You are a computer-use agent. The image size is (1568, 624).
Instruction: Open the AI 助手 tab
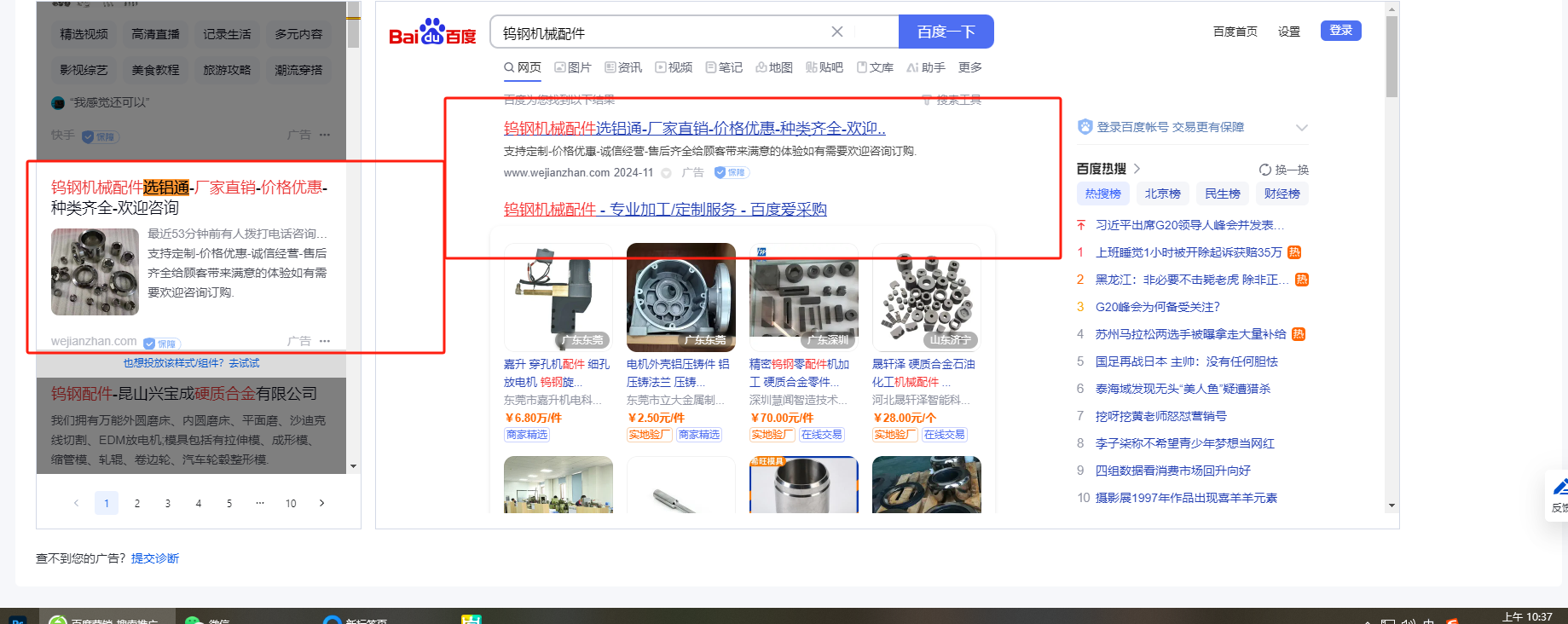click(926, 67)
